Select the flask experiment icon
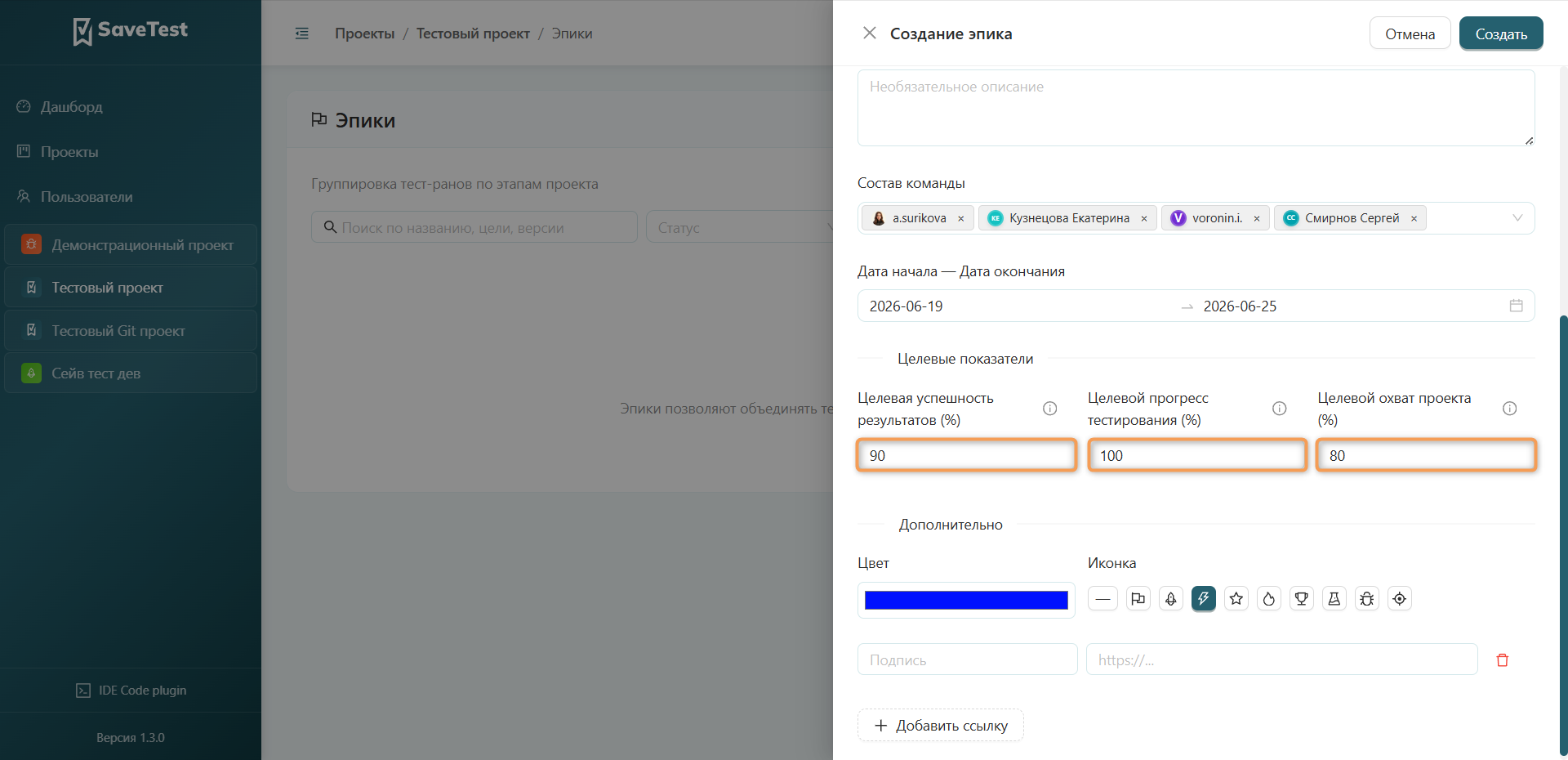The width and height of the screenshot is (1568, 760). 1334,599
